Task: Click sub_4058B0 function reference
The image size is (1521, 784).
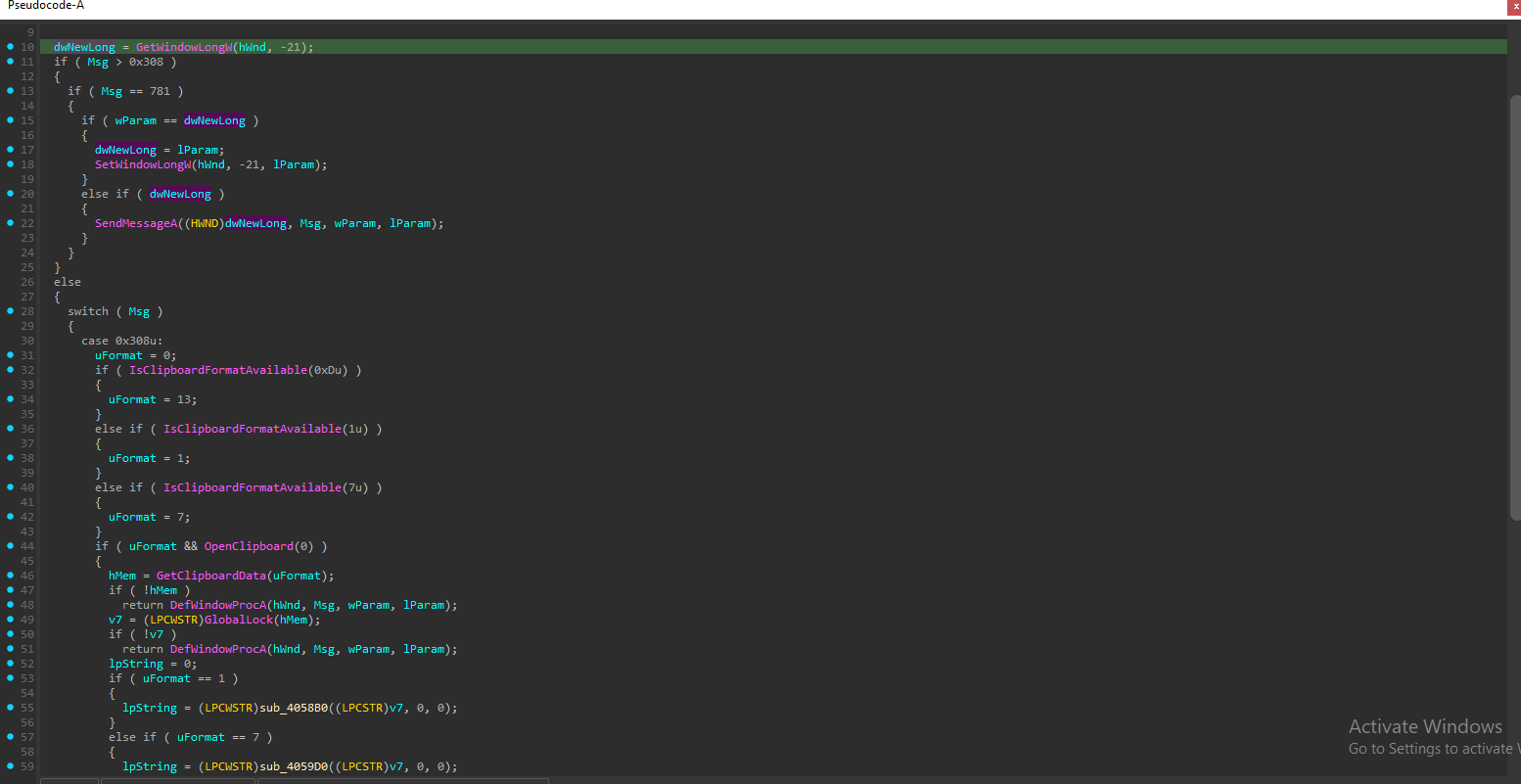Action: [x=294, y=708]
